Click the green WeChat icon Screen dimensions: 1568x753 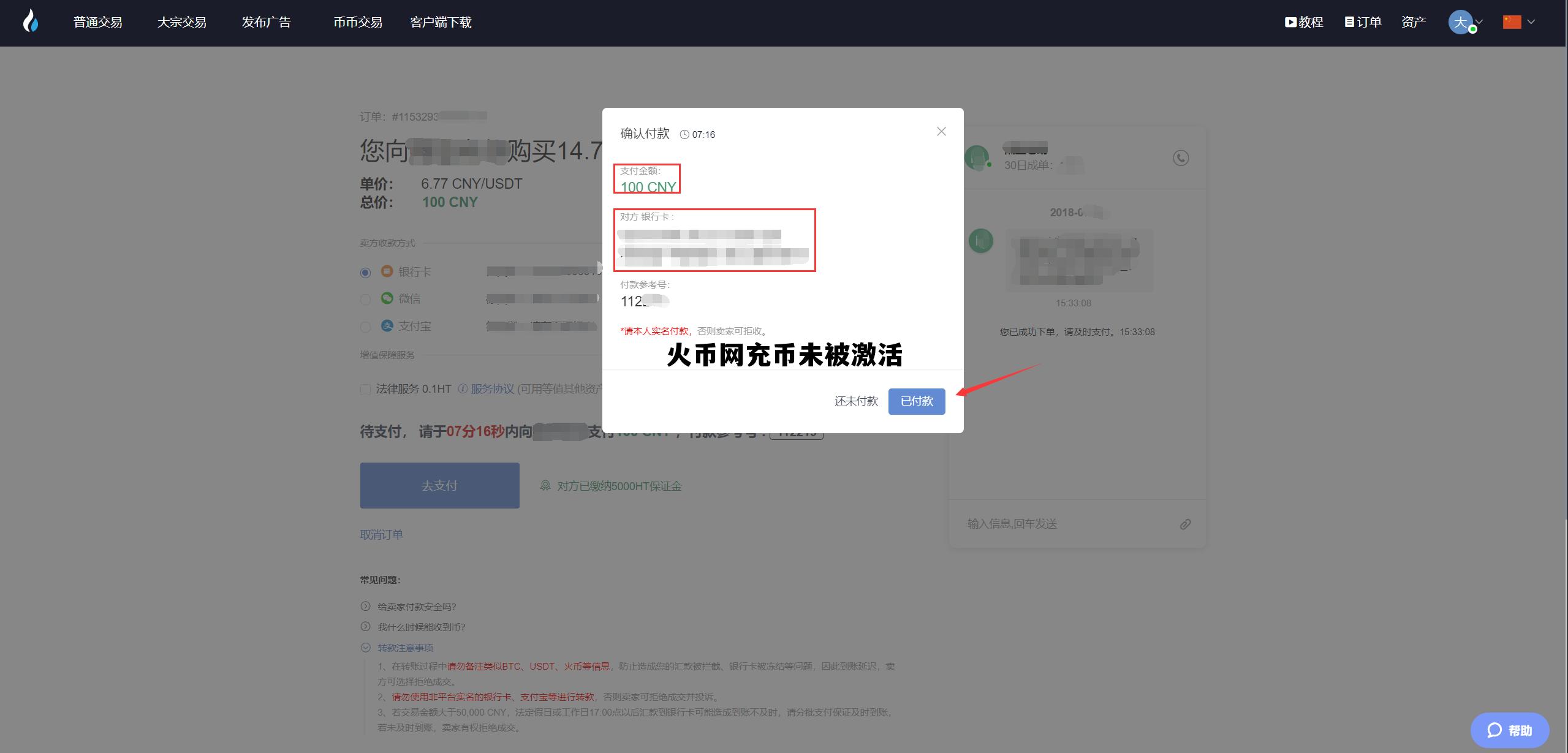(387, 298)
